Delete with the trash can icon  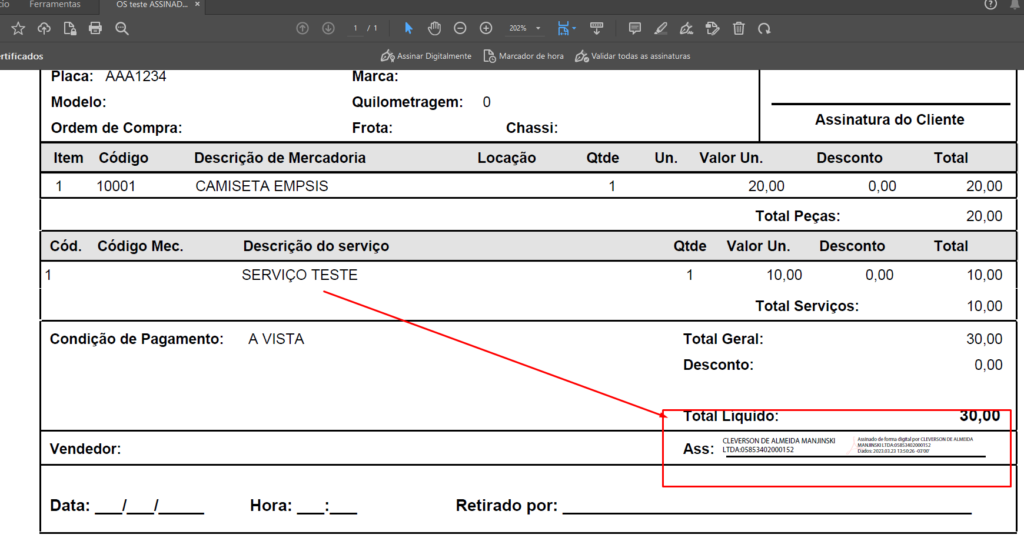pyautogui.click(x=739, y=28)
